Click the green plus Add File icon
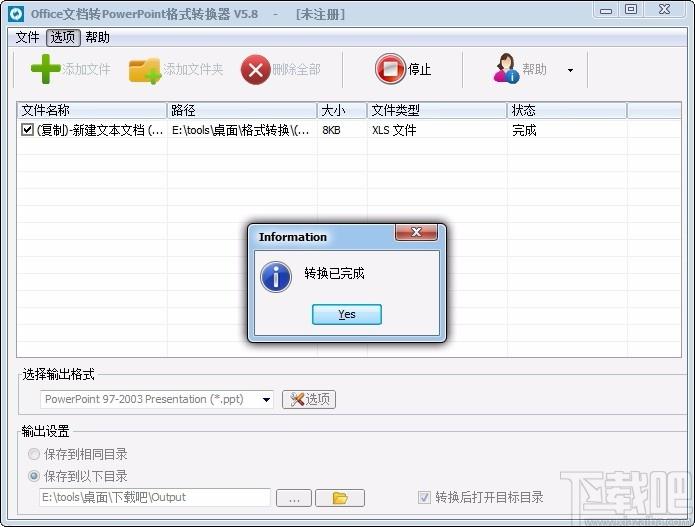The image size is (695, 527). [x=45, y=69]
